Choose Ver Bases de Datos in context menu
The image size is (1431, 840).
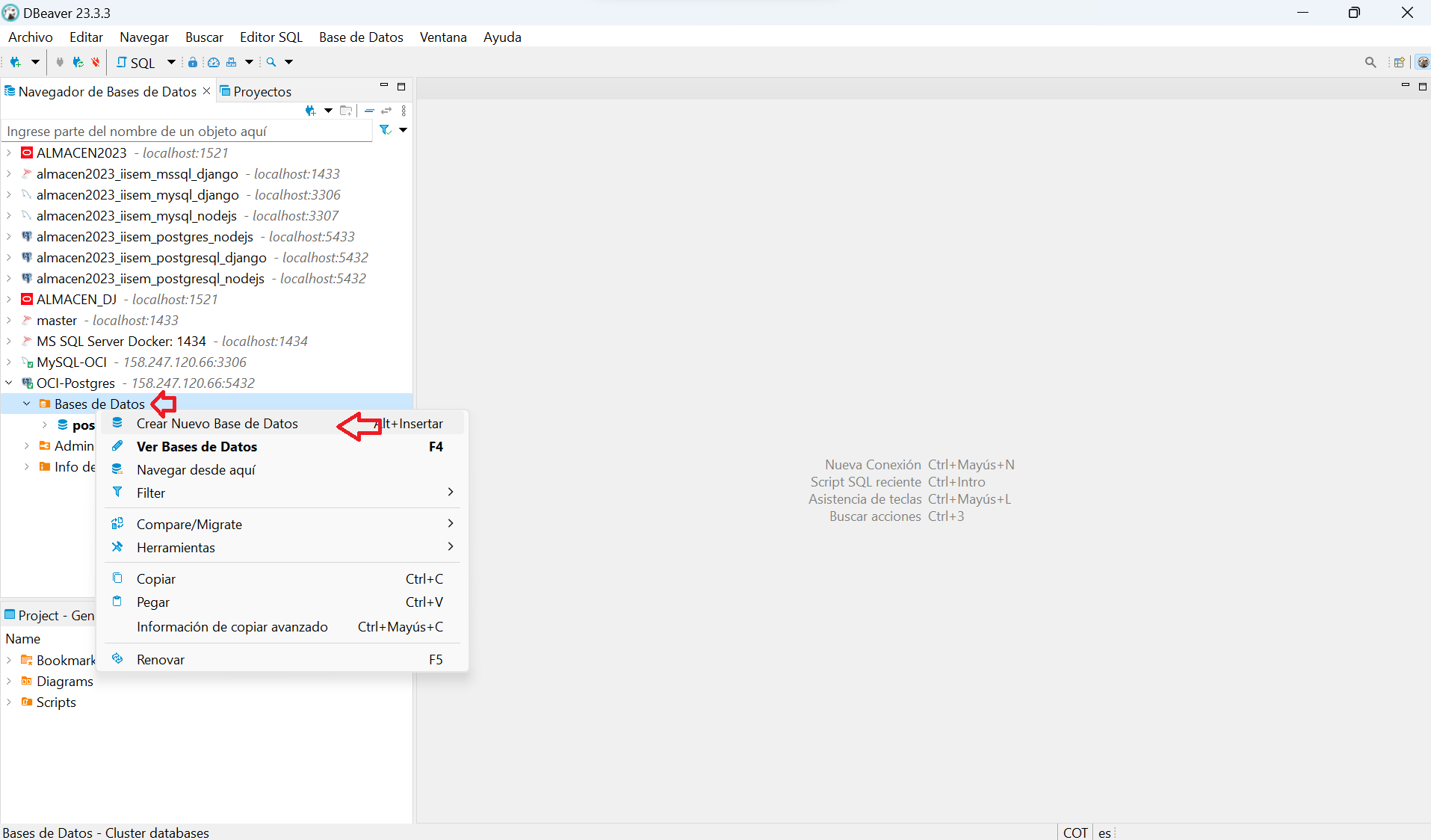[282, 446]
